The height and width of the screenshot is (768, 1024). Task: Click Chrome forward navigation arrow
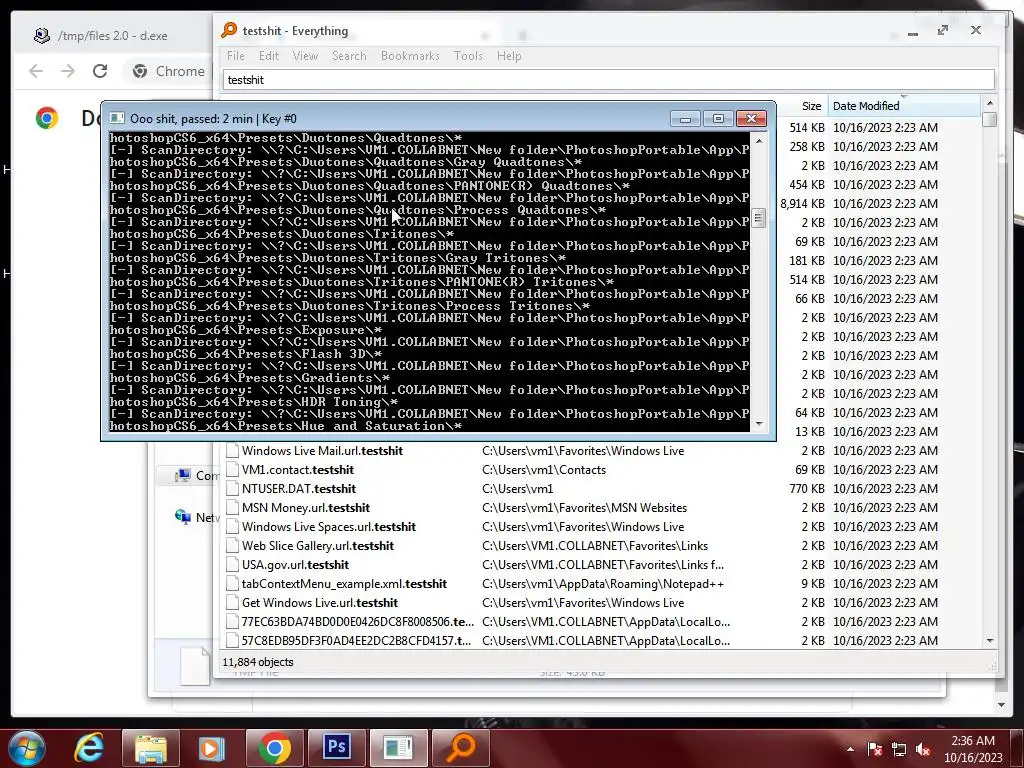(x=68, y=71)
